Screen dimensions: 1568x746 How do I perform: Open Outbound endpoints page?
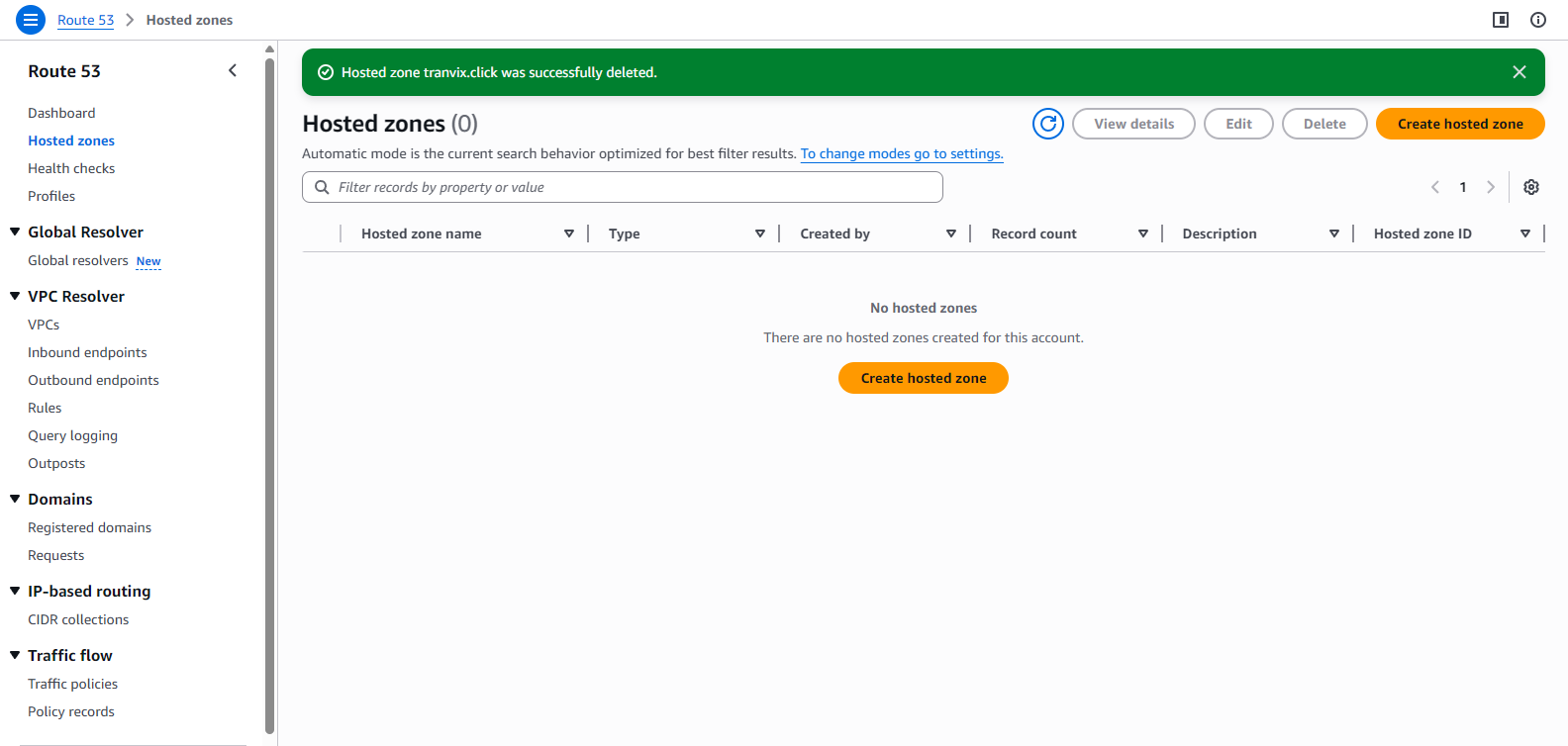point(93,380)
